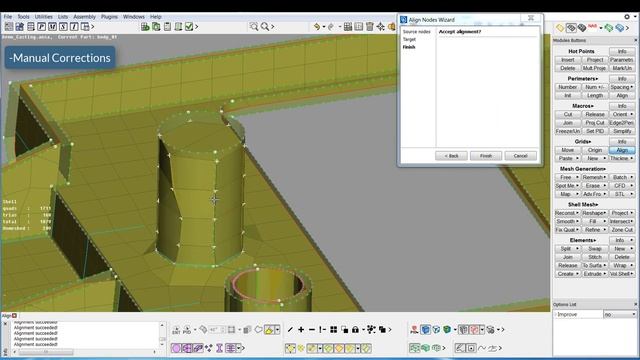Click the 'I' includes list icon
This screenshot has width=640, height=360.
(x=74, y=27)
